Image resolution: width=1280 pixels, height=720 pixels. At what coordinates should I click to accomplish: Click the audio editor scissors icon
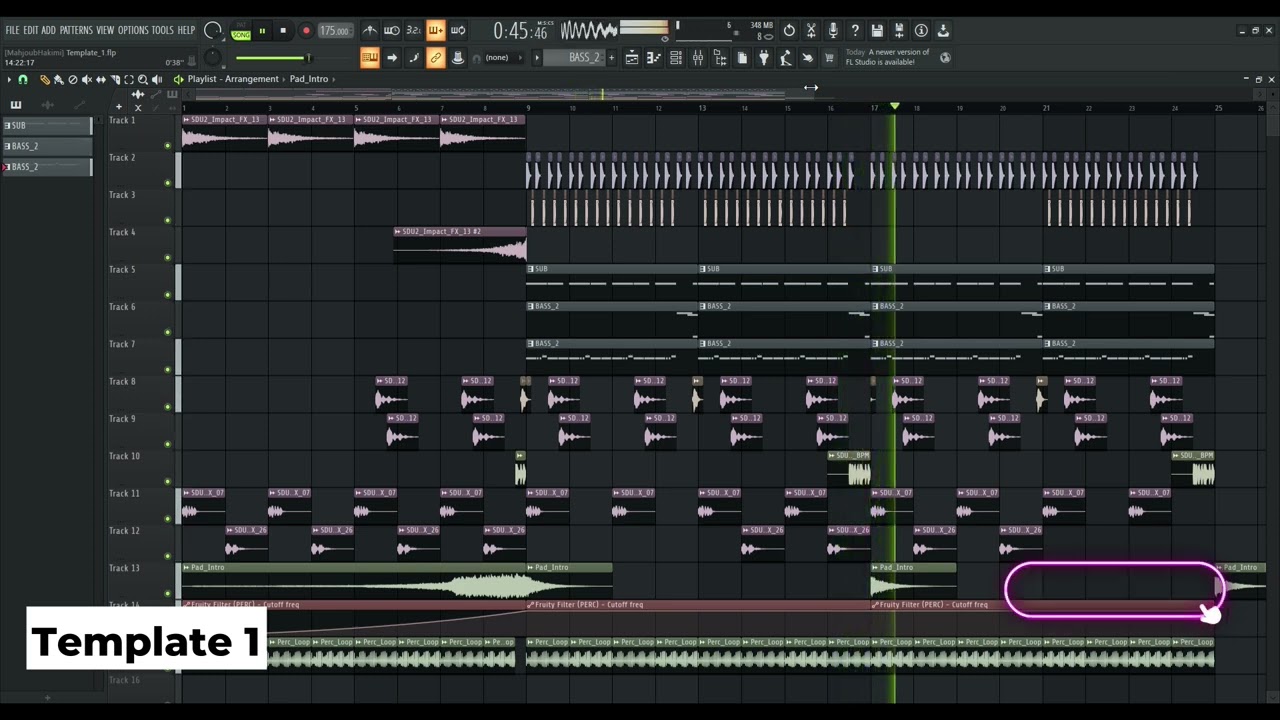(811, 30)
